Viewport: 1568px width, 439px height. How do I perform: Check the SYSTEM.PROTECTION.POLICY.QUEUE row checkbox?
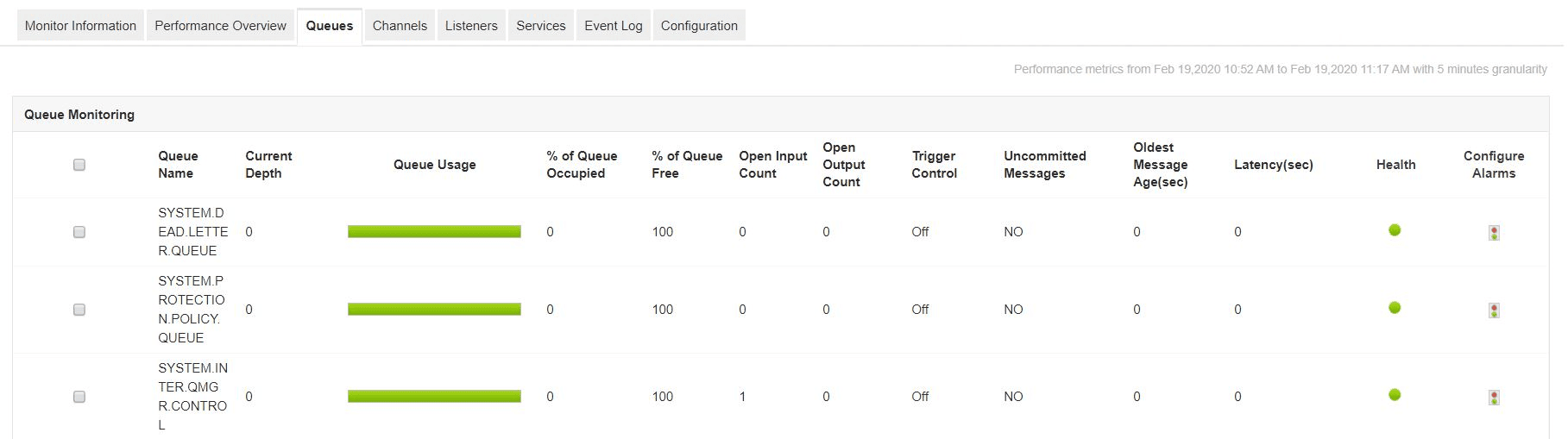pyautogui.click(x=79, y=310)
